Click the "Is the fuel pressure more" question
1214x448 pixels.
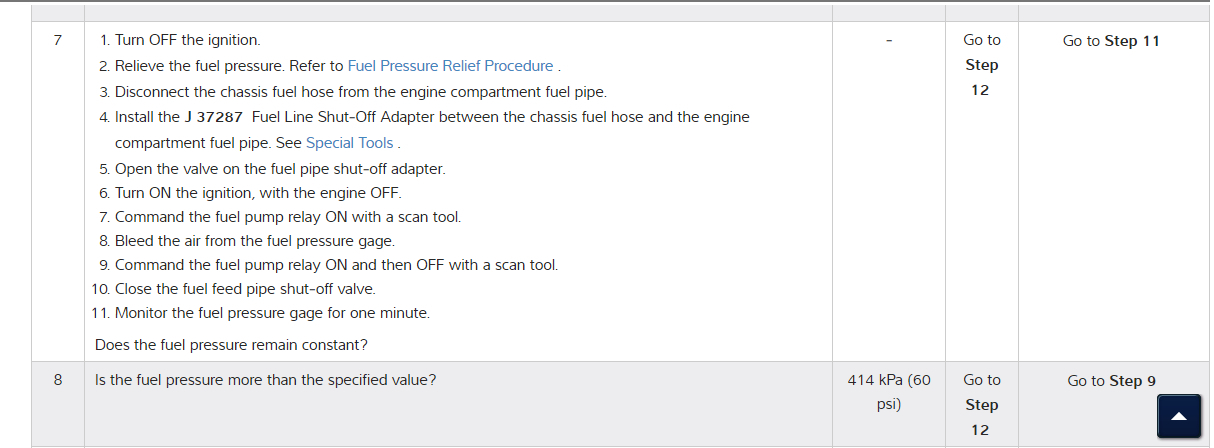tap(265, 381)
